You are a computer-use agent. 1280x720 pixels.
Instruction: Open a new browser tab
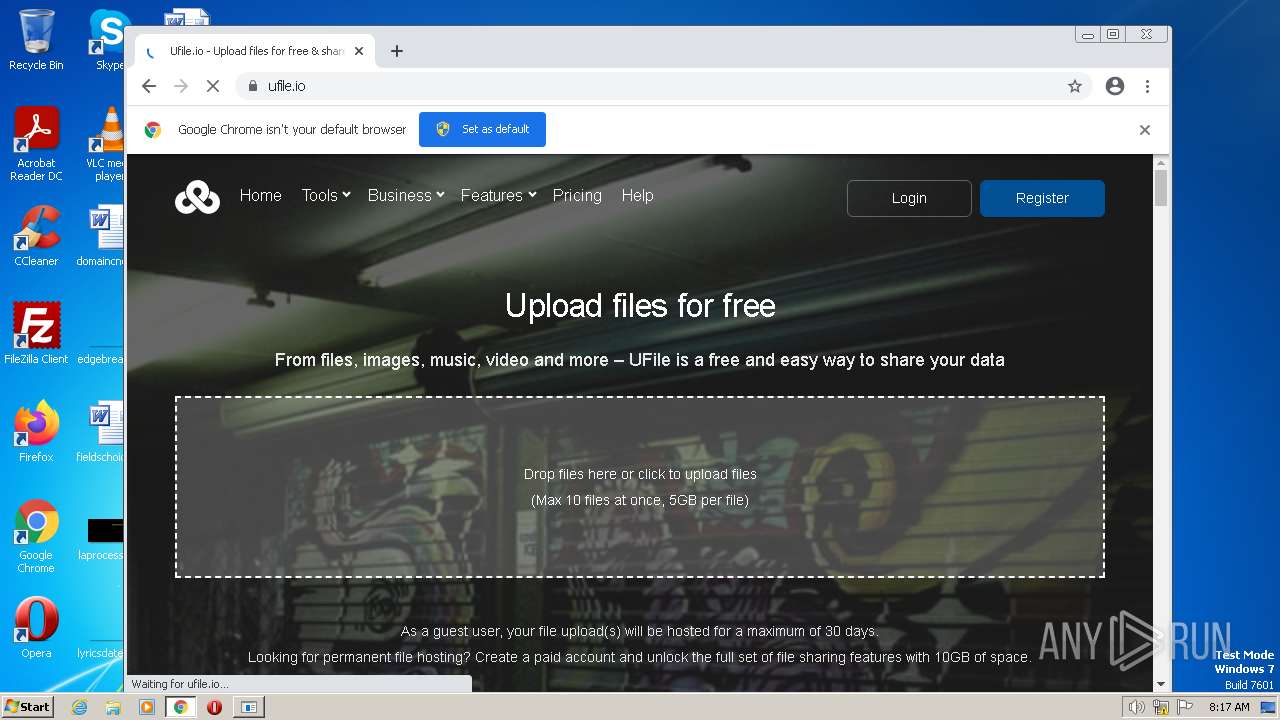(x=397, y=51)
